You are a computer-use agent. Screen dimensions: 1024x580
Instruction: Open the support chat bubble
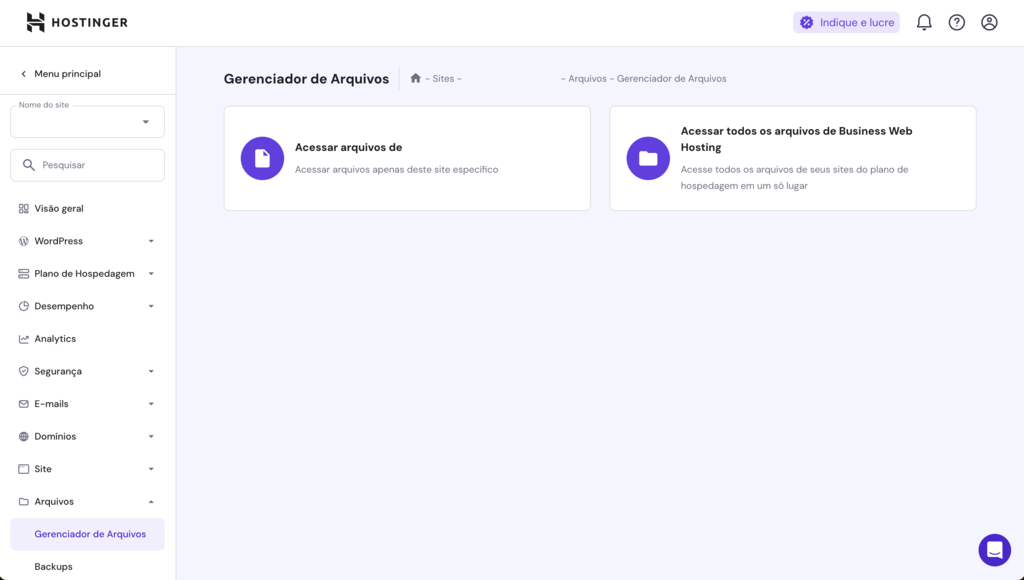994,549
